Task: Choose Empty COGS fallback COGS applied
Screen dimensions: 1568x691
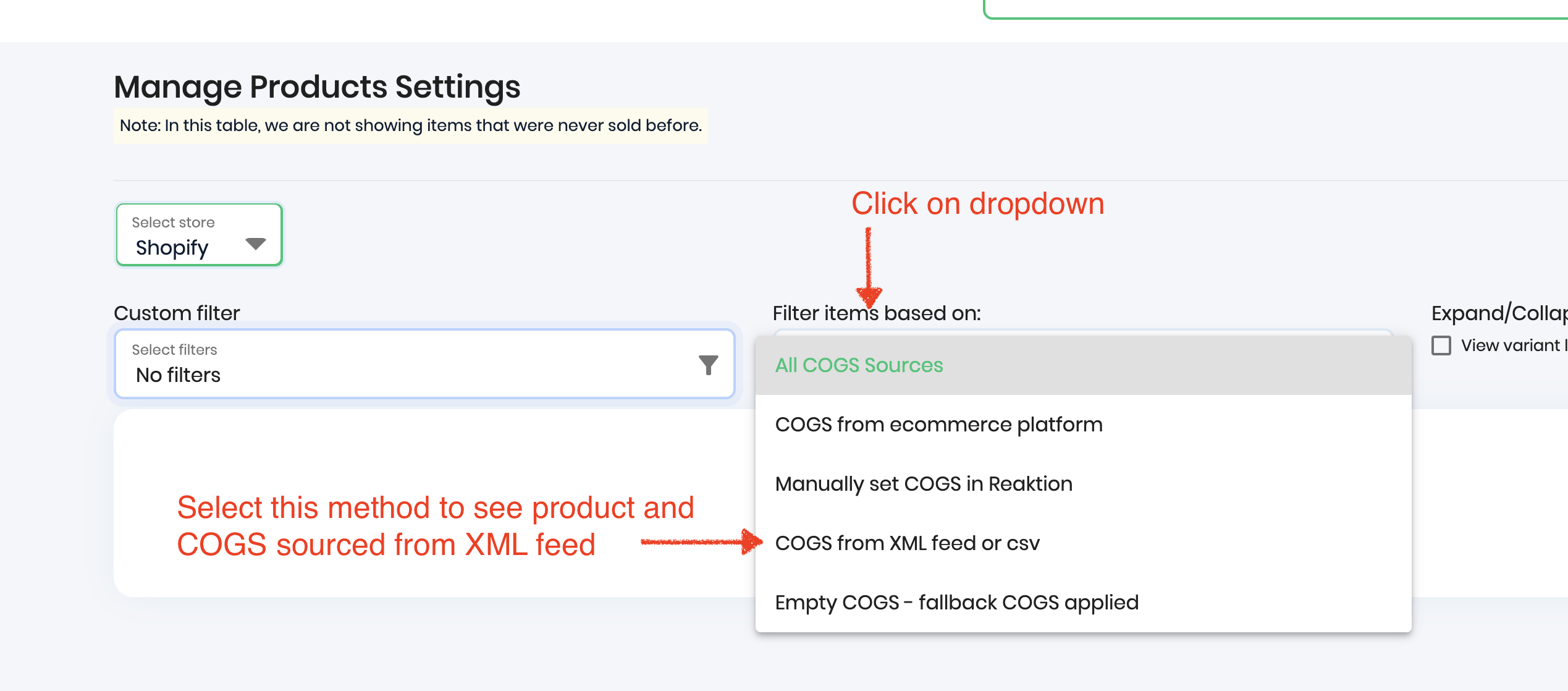Action: point(956,603)
